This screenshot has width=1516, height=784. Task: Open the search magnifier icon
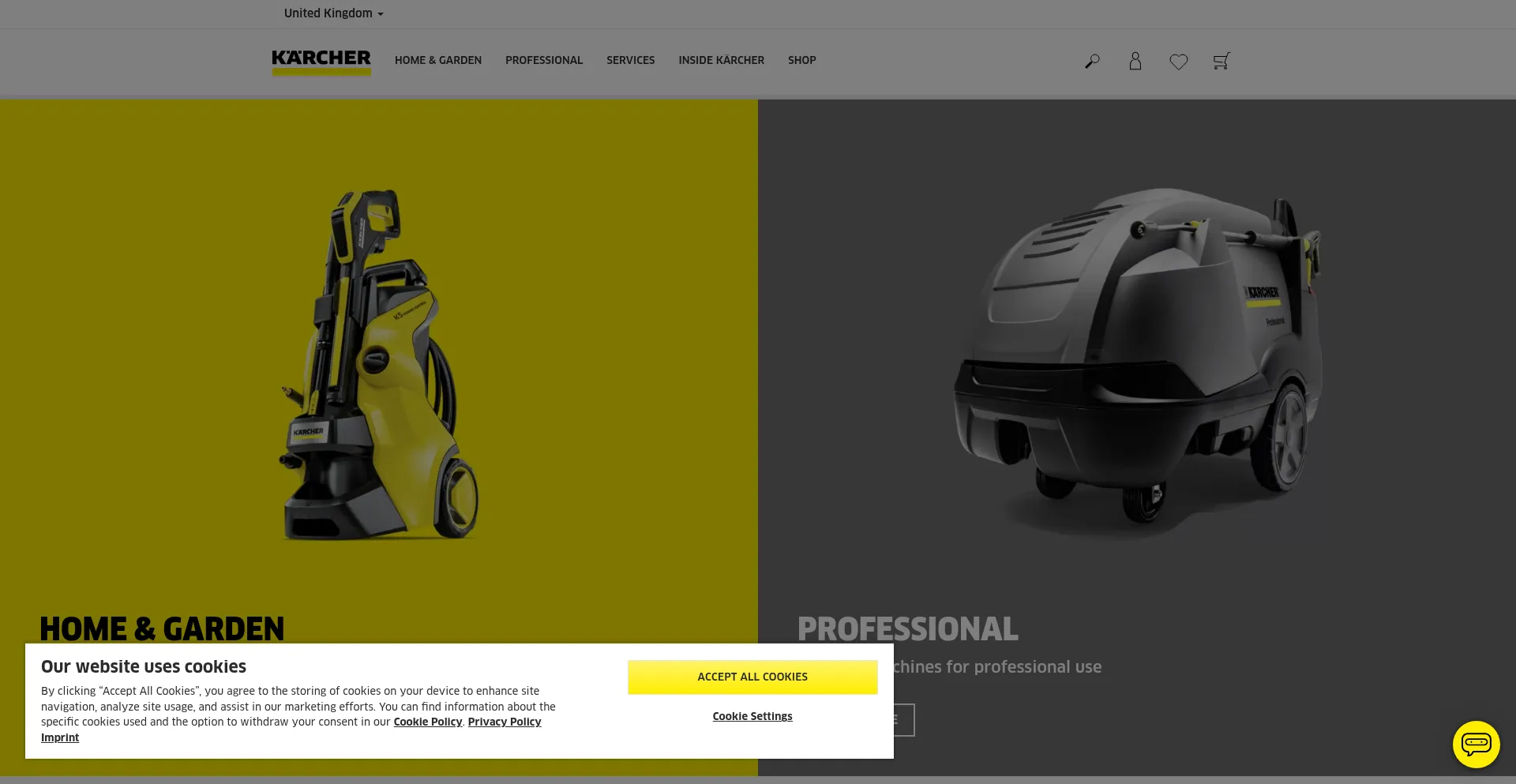[1092, 61]
